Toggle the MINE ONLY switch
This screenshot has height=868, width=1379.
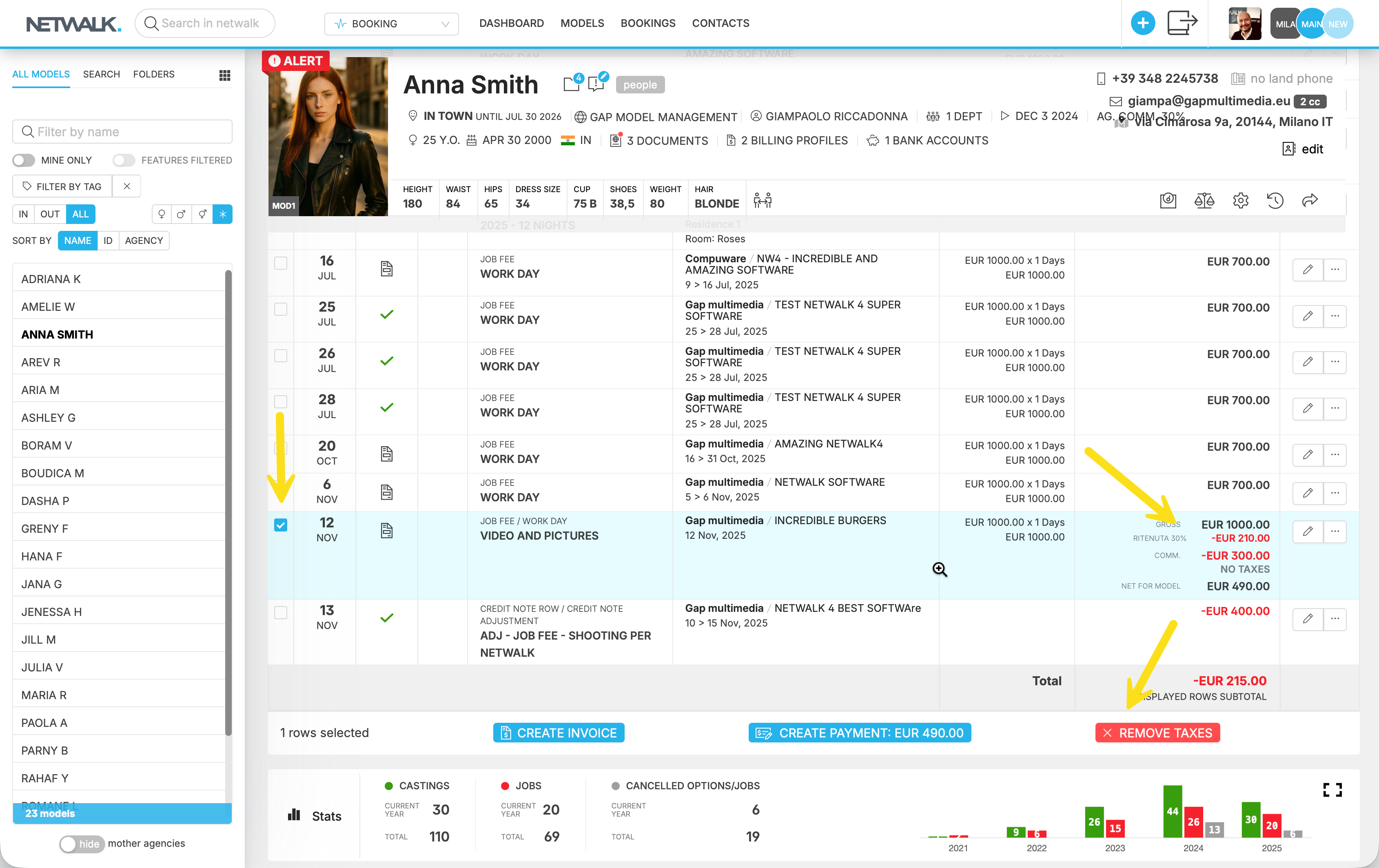point(24,160)
